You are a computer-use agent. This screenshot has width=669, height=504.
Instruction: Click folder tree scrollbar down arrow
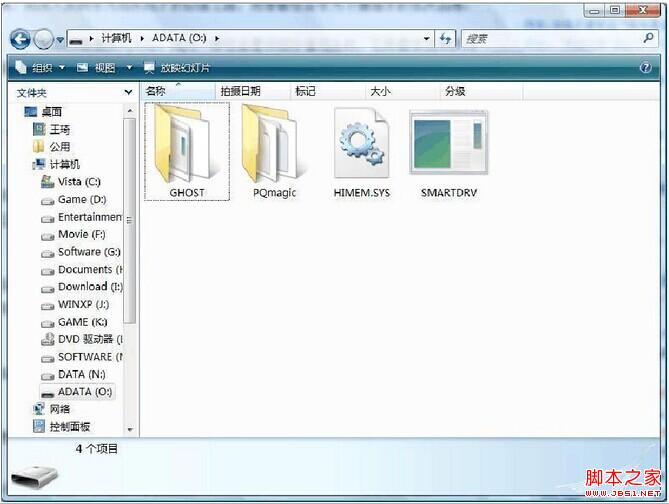pos(130,429)
